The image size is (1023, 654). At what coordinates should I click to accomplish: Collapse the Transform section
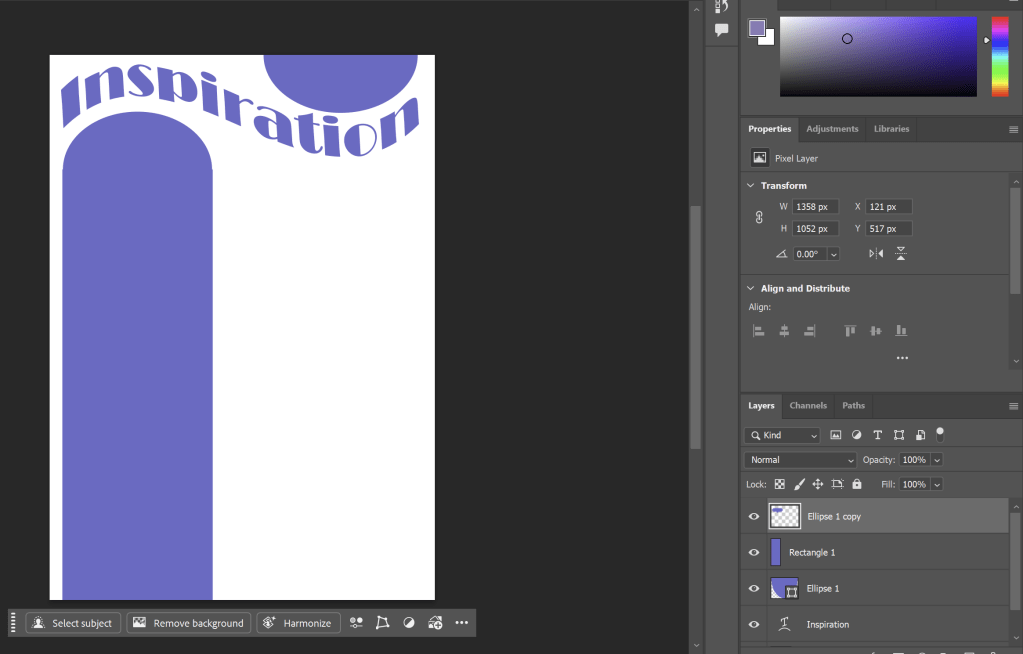pos(751,186)
